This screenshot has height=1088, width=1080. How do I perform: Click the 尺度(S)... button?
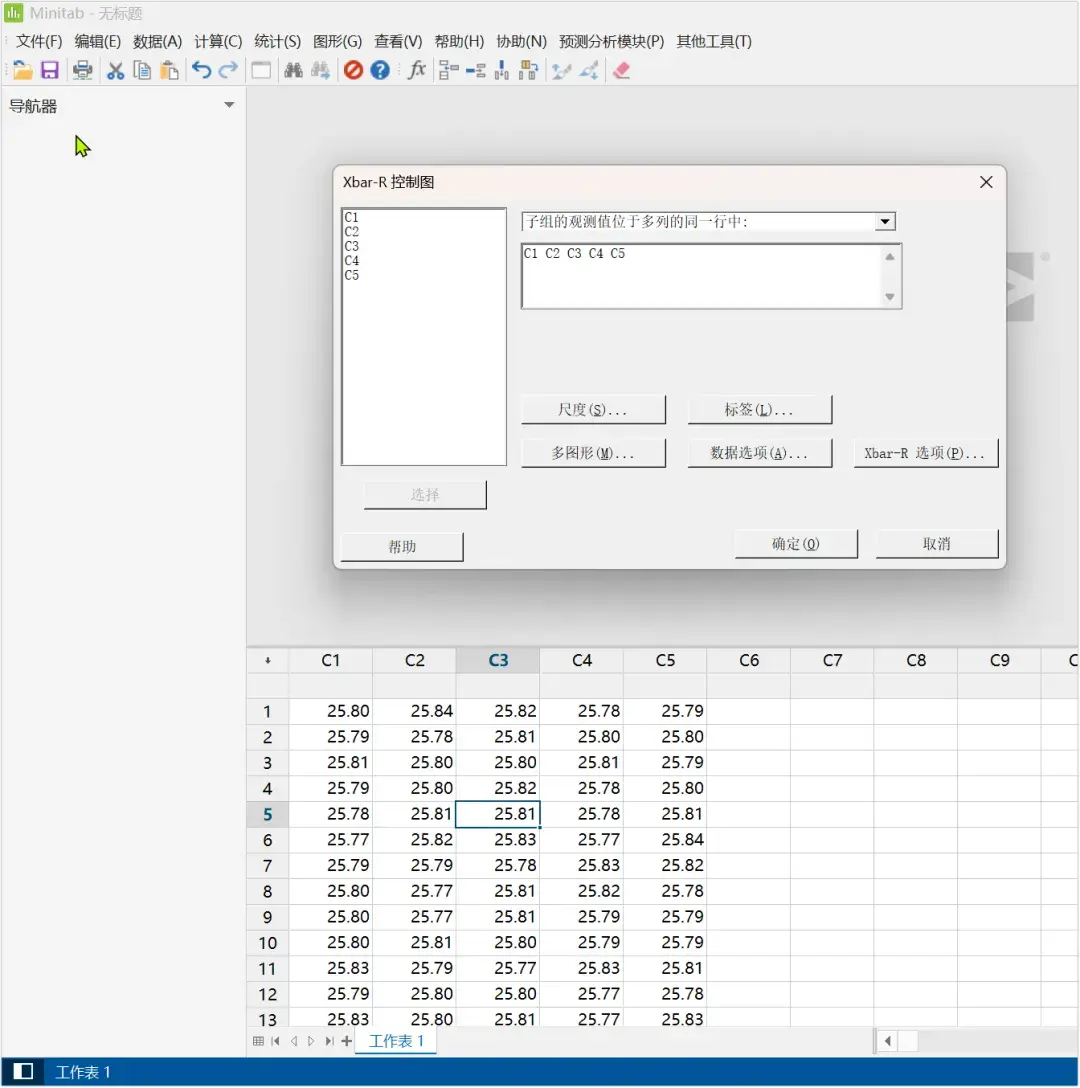click(x=593, y=410)
